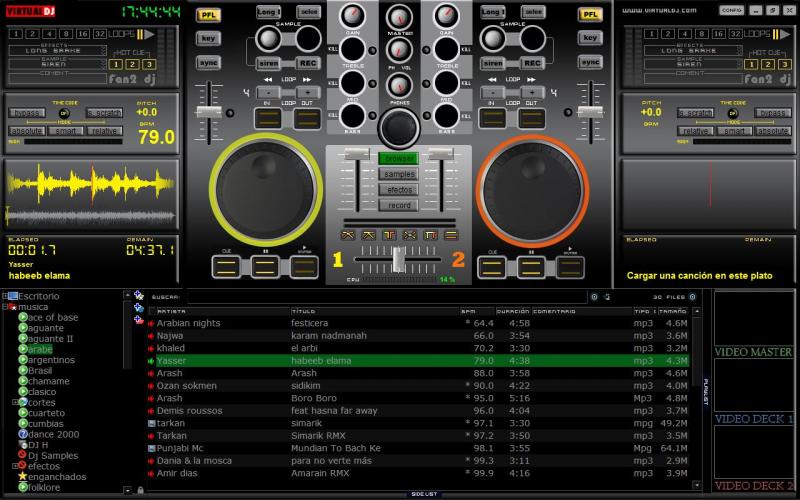Click the red prohibited icon beside Dj Samples
This screenshot has width=800, height=500.
tap(22, 455)
